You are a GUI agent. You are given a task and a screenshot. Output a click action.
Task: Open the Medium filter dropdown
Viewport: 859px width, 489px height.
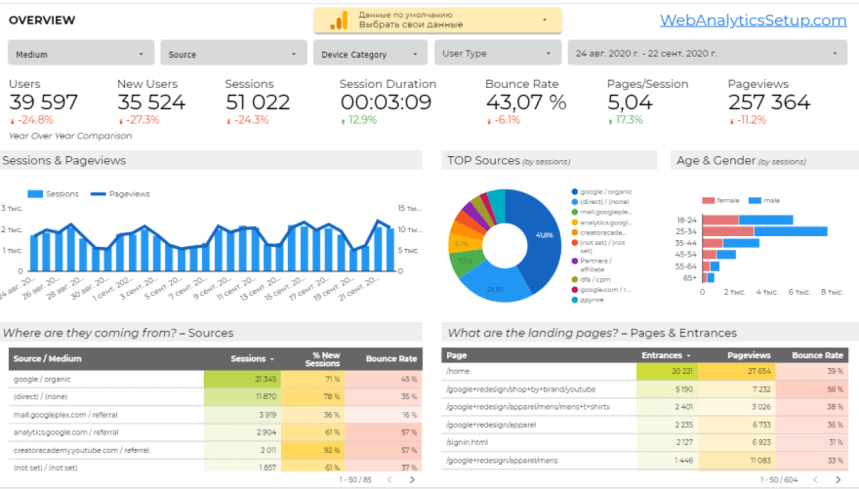[81, 53]
